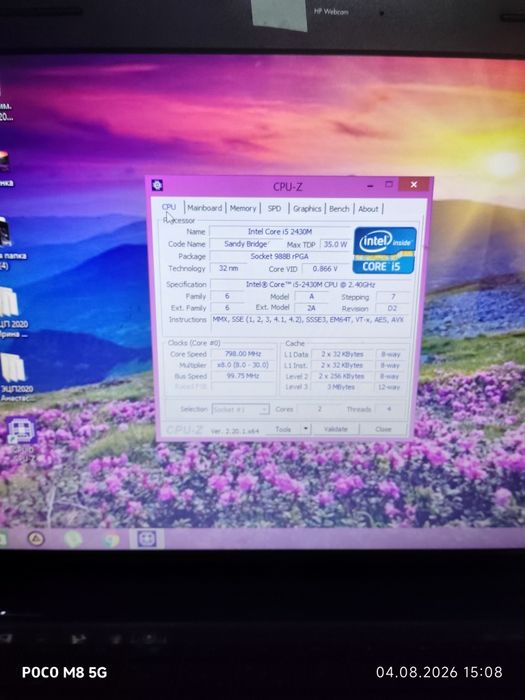The image size is (525, 700).
Task: Click the round brown taskbar icon
Action: (x=36, y=539)
